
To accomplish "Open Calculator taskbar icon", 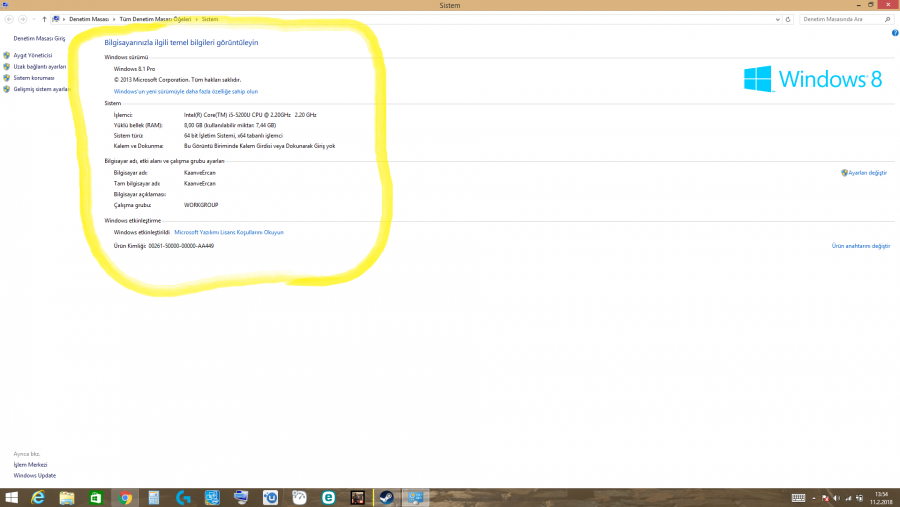I will (x=154, y=498).
